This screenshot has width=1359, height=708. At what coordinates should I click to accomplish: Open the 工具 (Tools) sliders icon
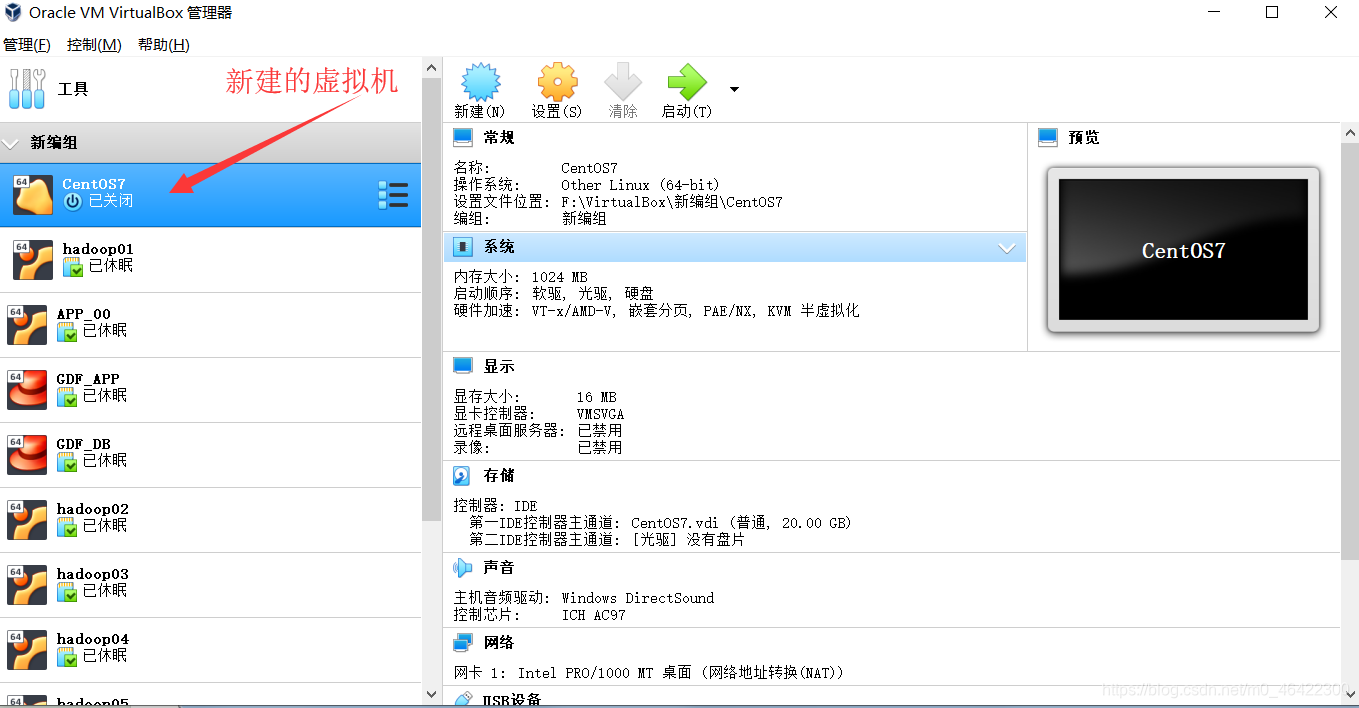(x=27, y=88)
